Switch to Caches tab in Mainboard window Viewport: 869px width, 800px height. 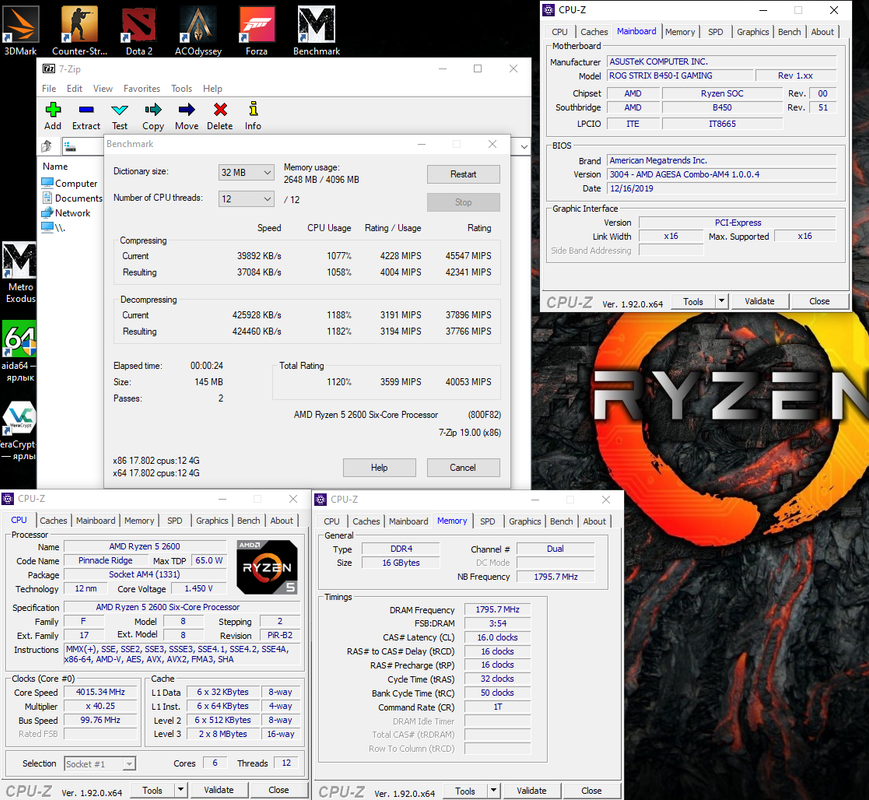point(594,32)
